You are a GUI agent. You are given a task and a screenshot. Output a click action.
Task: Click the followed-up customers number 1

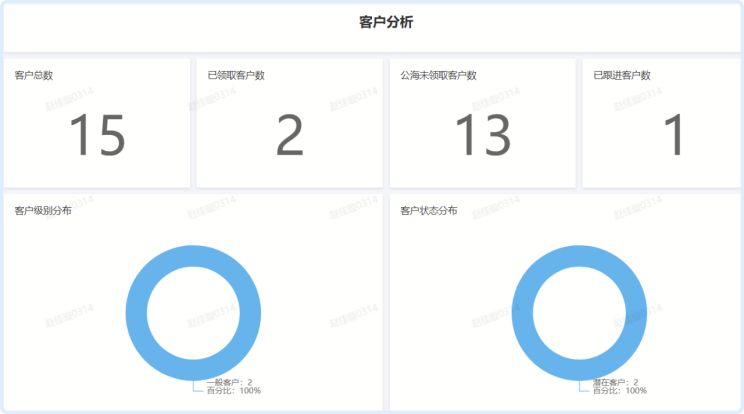tap(675, 136)
